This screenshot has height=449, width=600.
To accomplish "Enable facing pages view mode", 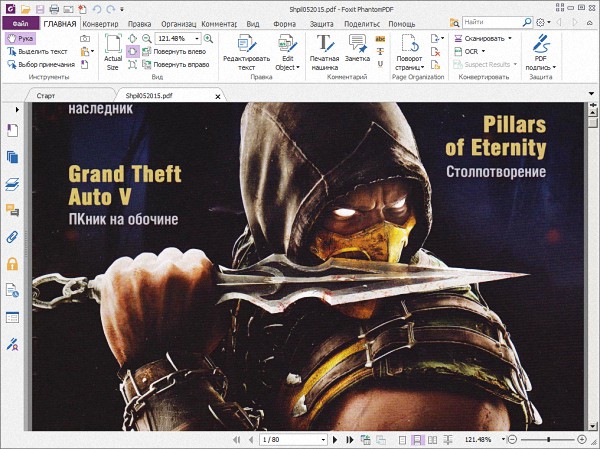I will 432,440.
